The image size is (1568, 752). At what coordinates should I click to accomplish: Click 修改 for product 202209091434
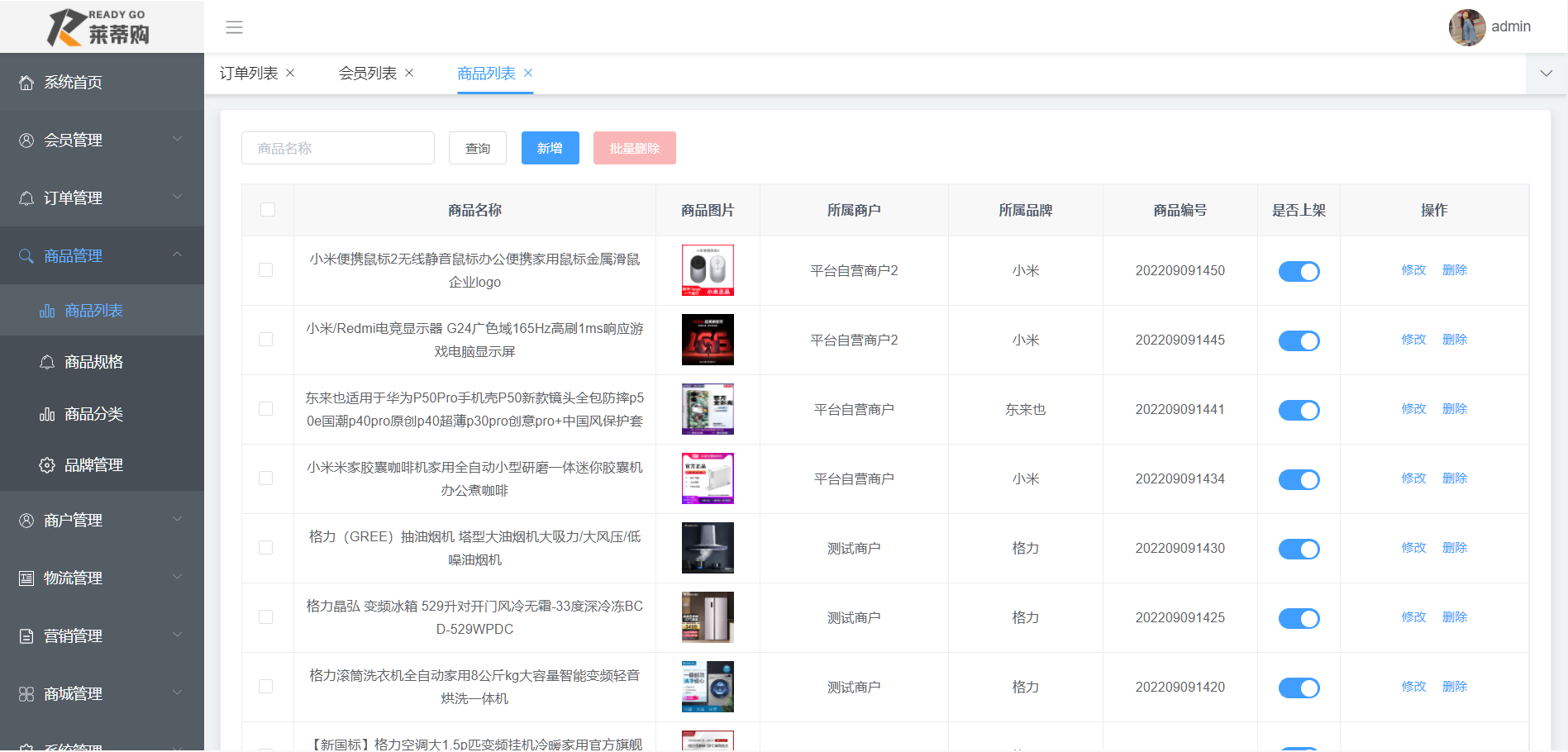click(1413, 478)
